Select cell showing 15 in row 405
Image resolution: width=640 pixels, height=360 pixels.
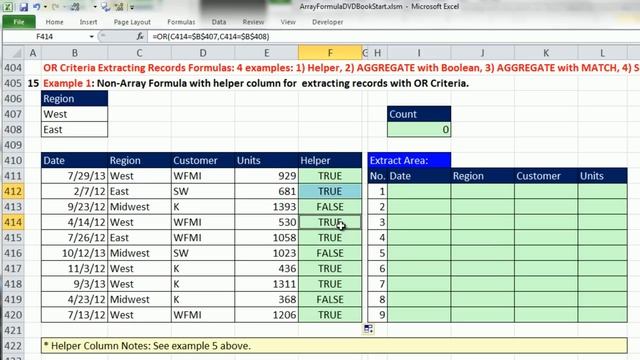coord(33,83)
